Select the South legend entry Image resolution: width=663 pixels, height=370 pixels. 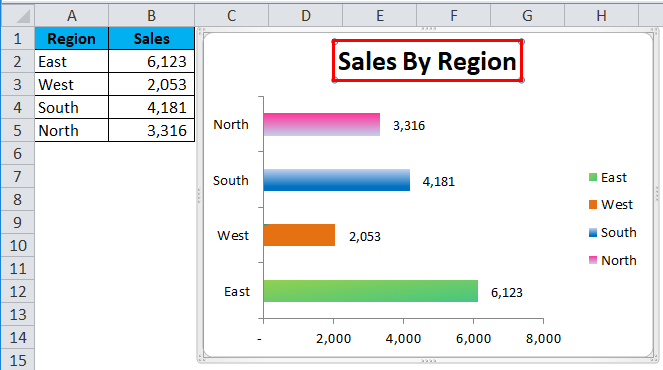click(612, 232)
